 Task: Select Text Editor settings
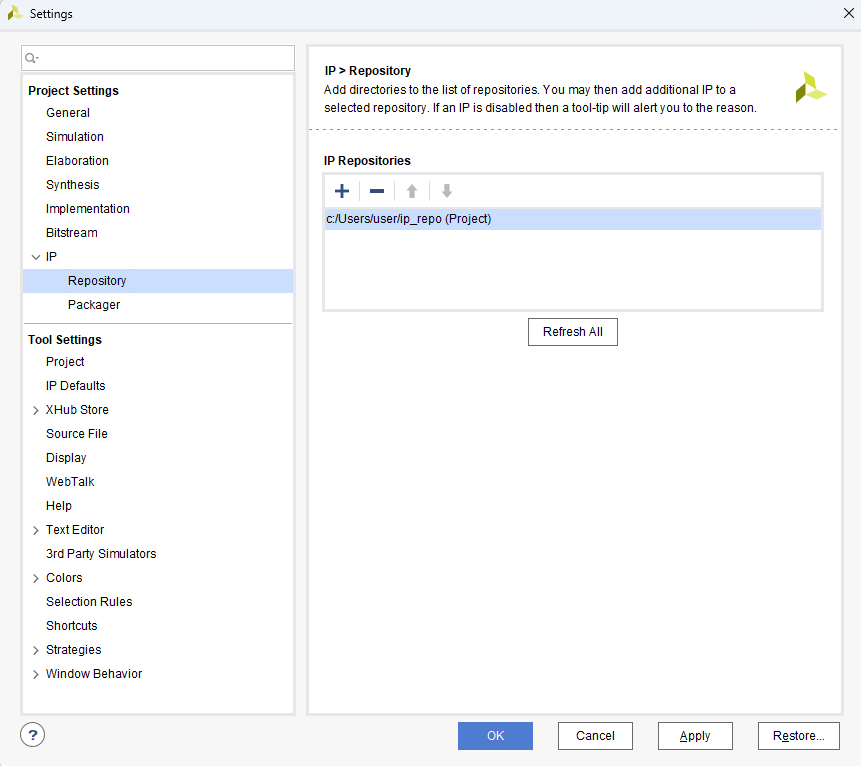coord(75,530)
